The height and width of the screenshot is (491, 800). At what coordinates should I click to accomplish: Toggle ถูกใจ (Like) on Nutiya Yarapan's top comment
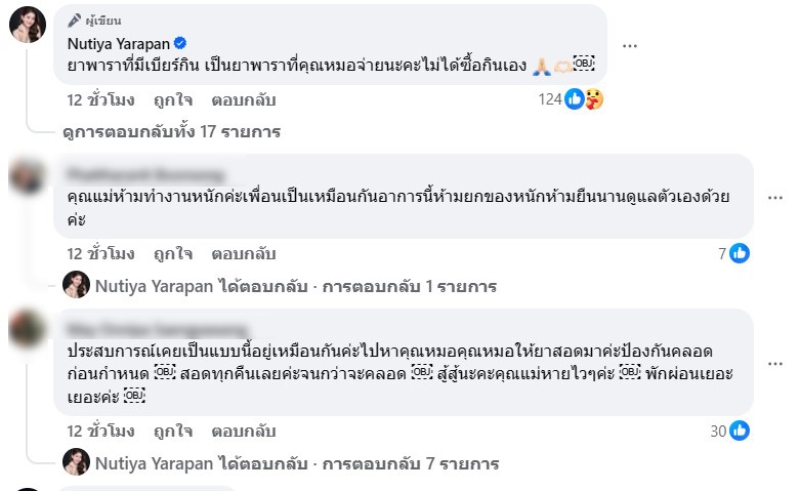tap(174, 100)
